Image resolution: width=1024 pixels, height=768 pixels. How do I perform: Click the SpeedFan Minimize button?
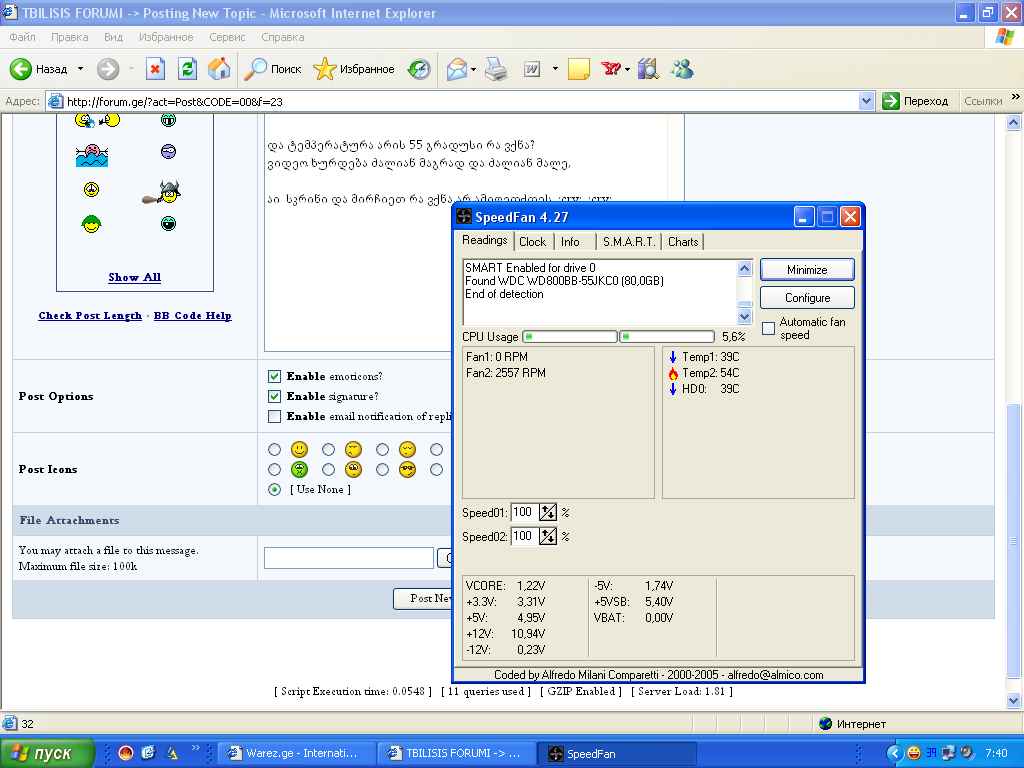click(x=807, y=270)
